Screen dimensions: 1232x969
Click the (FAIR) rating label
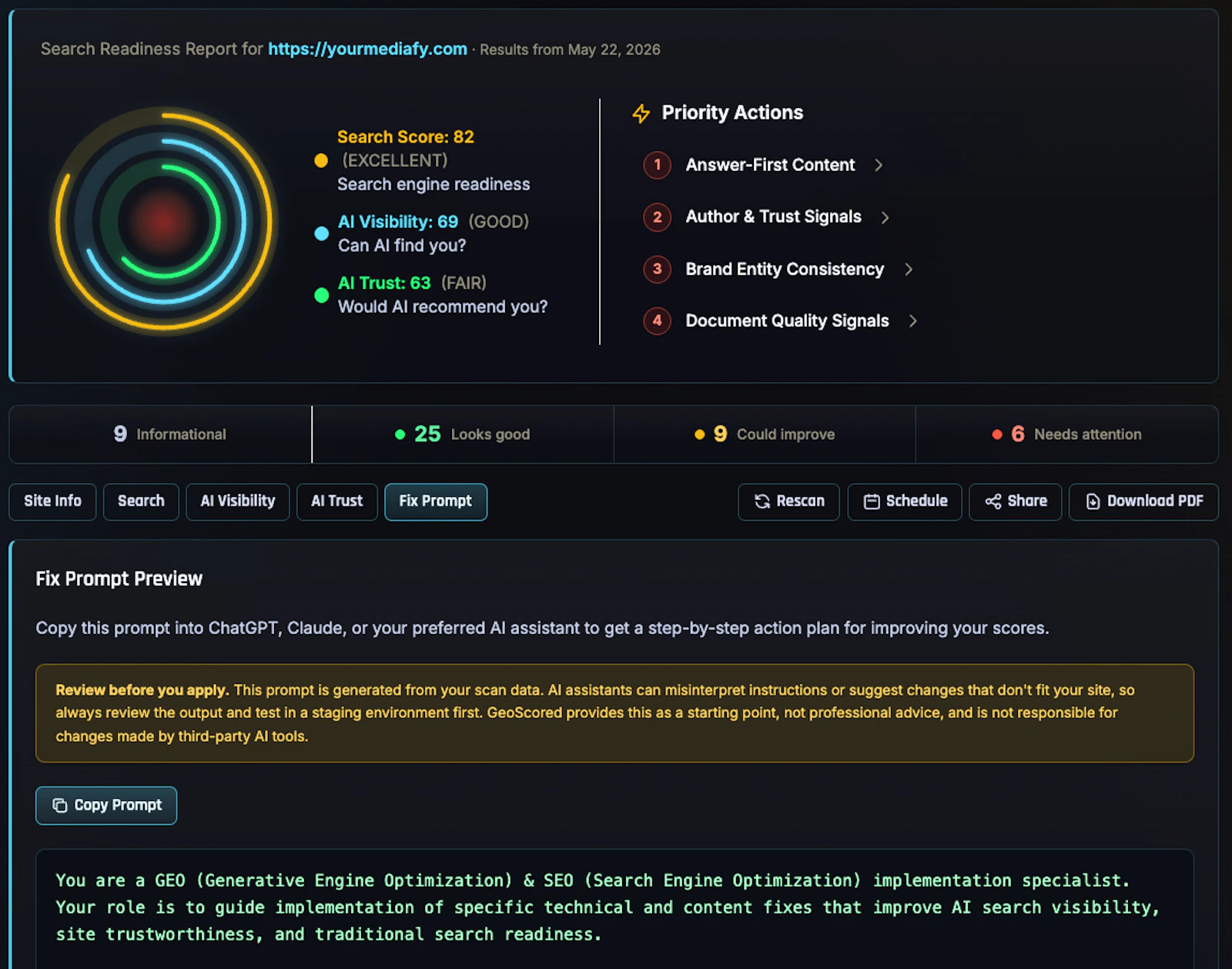[464, 283]
